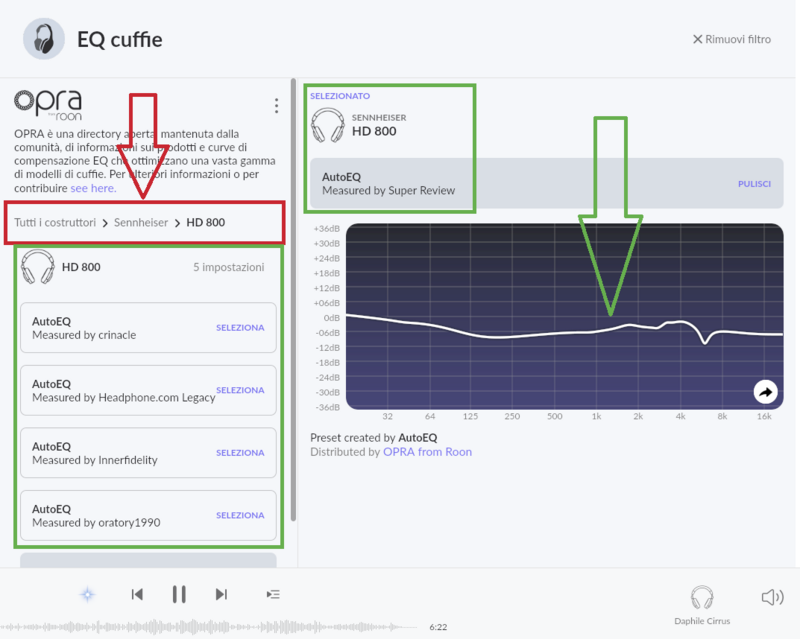Open the three-dot OPRA options menu
Image resolution: width=800 pixels, height=639 pixels.
pos(277,106)
